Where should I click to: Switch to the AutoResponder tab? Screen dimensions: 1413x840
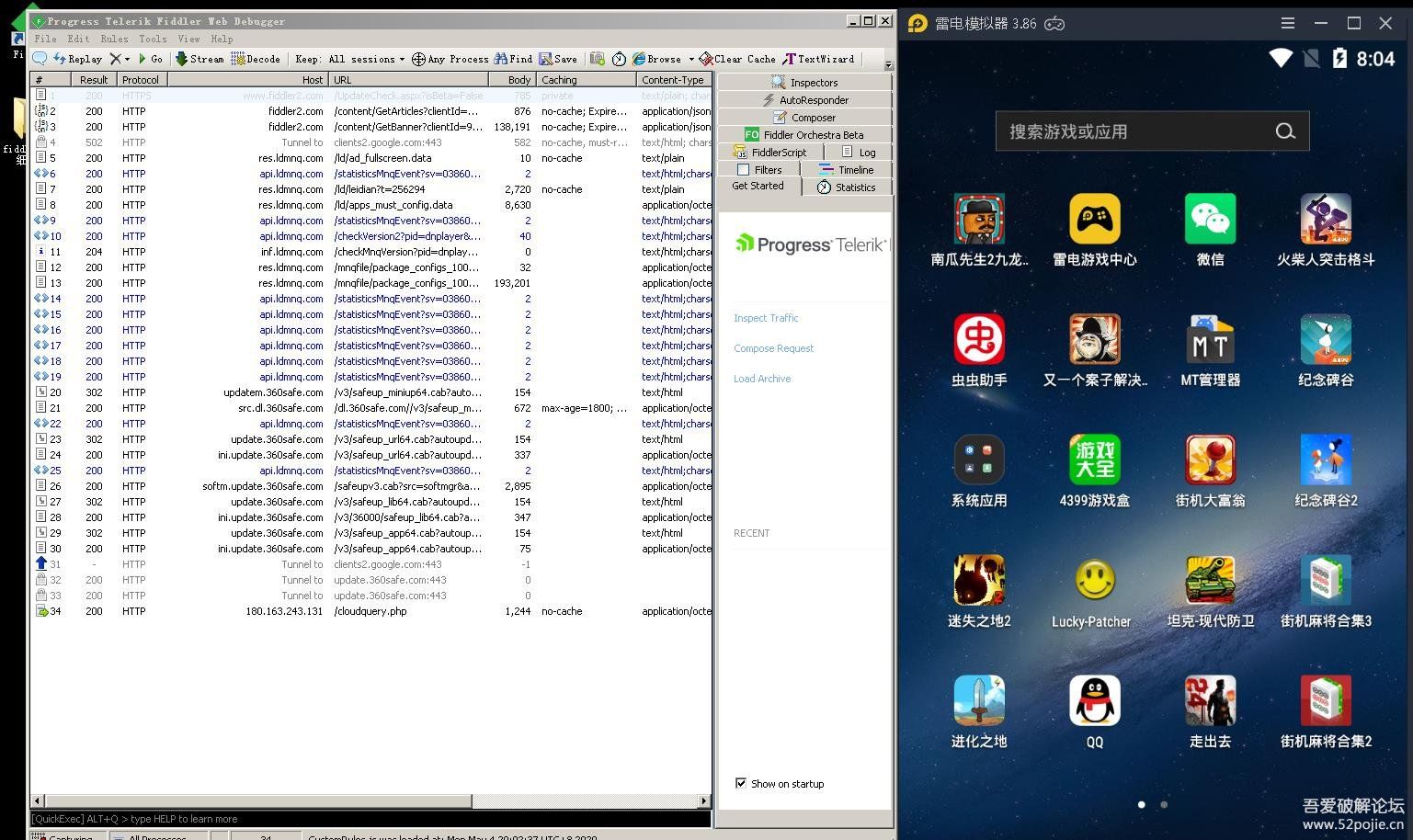[804, 99]
